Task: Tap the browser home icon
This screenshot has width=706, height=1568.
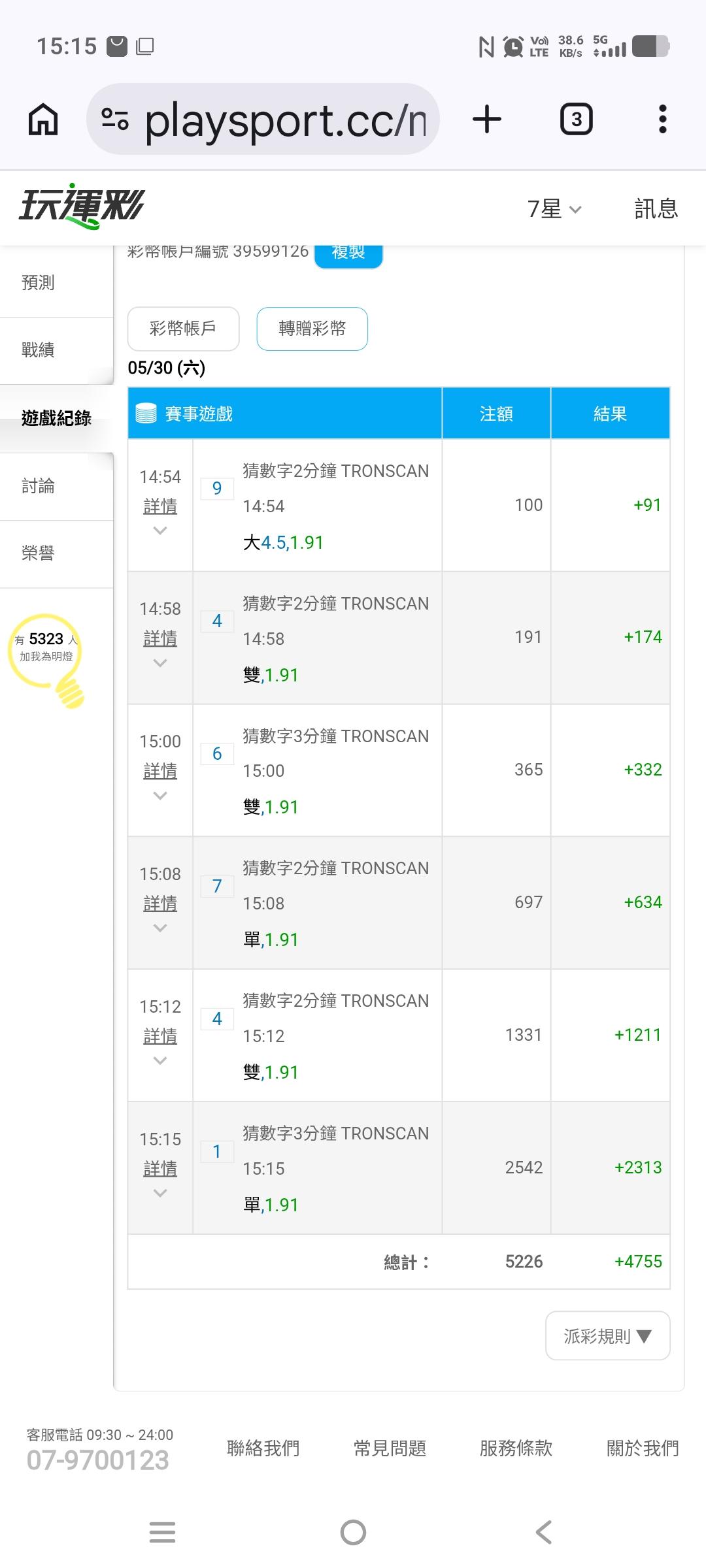Action: click(x=43, y=120)
